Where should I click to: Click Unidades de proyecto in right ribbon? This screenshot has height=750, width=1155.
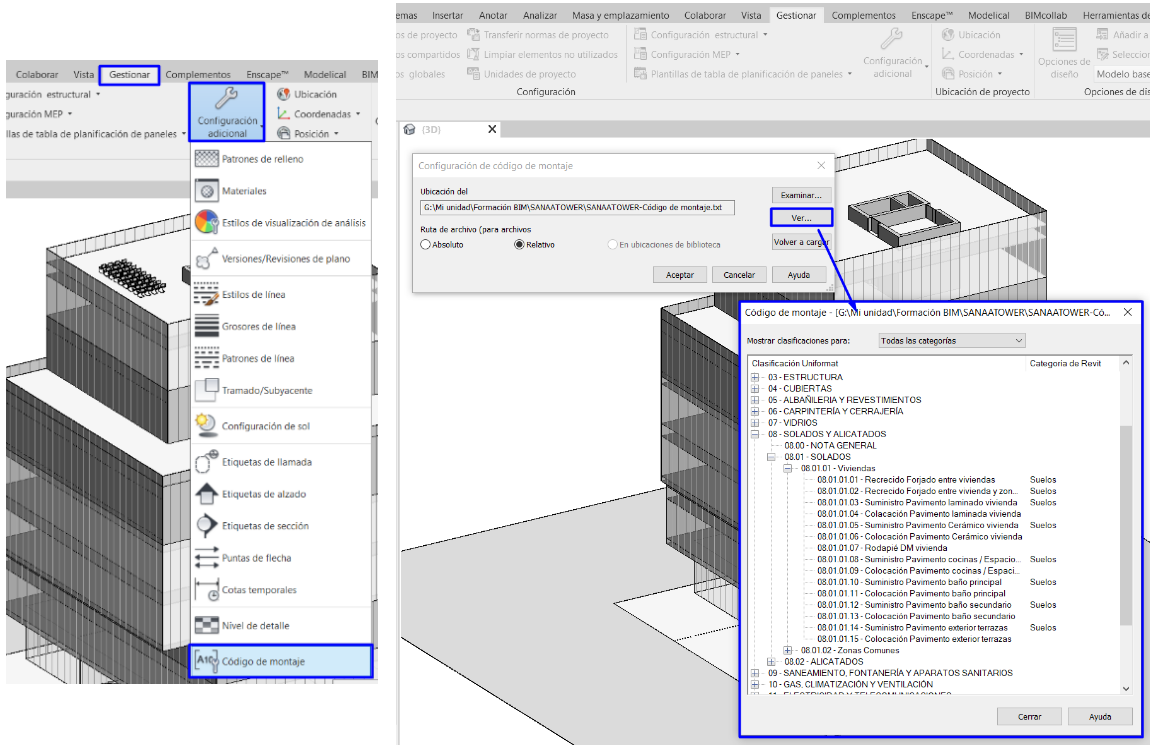(522, 74)
